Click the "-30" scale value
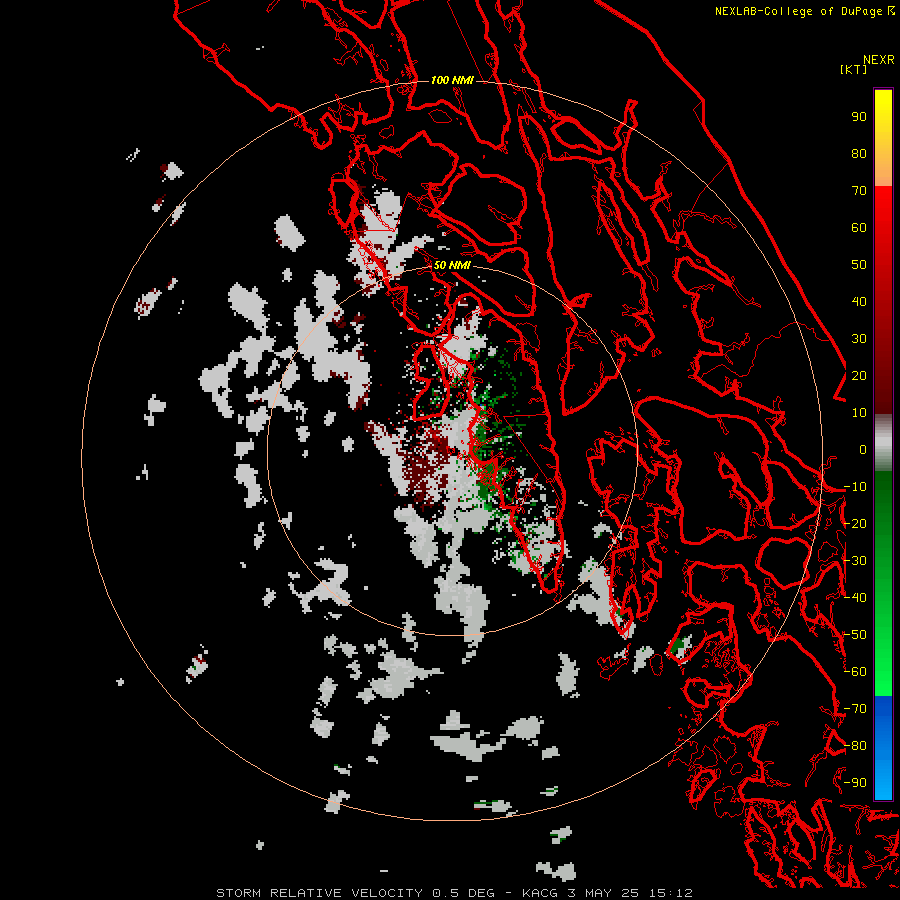900x900 pixels. pos(855,561)
